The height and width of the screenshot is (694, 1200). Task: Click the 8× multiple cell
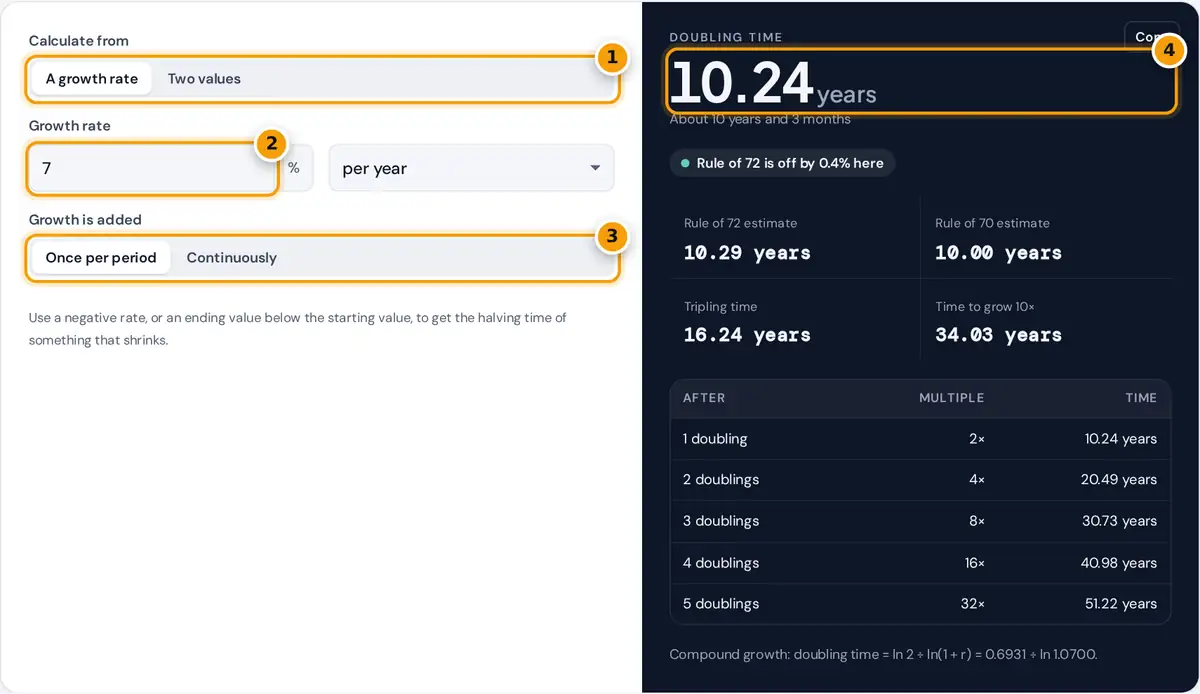[977, 521]
